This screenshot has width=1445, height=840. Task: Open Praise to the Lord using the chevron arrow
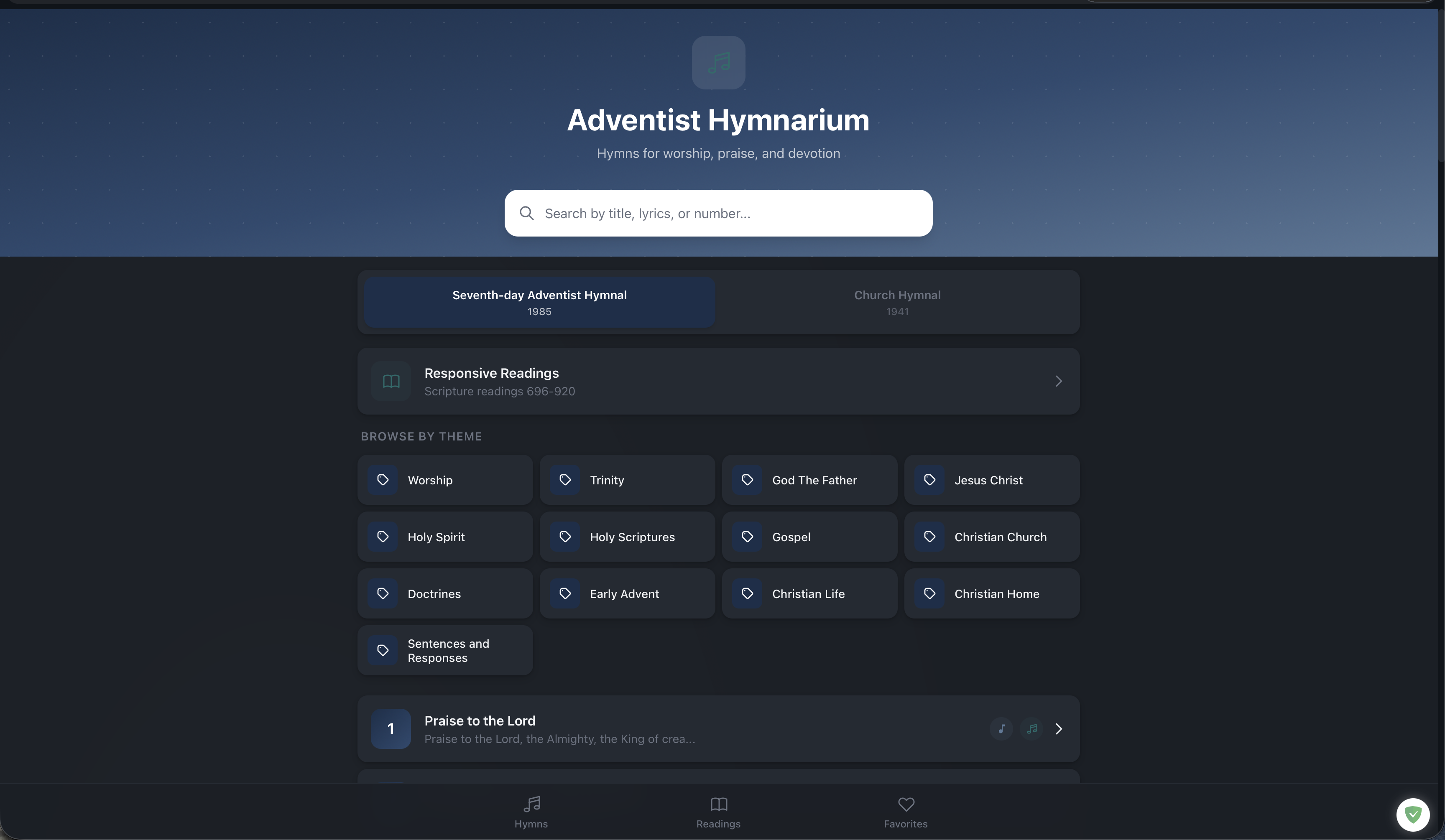point(1059,729)
